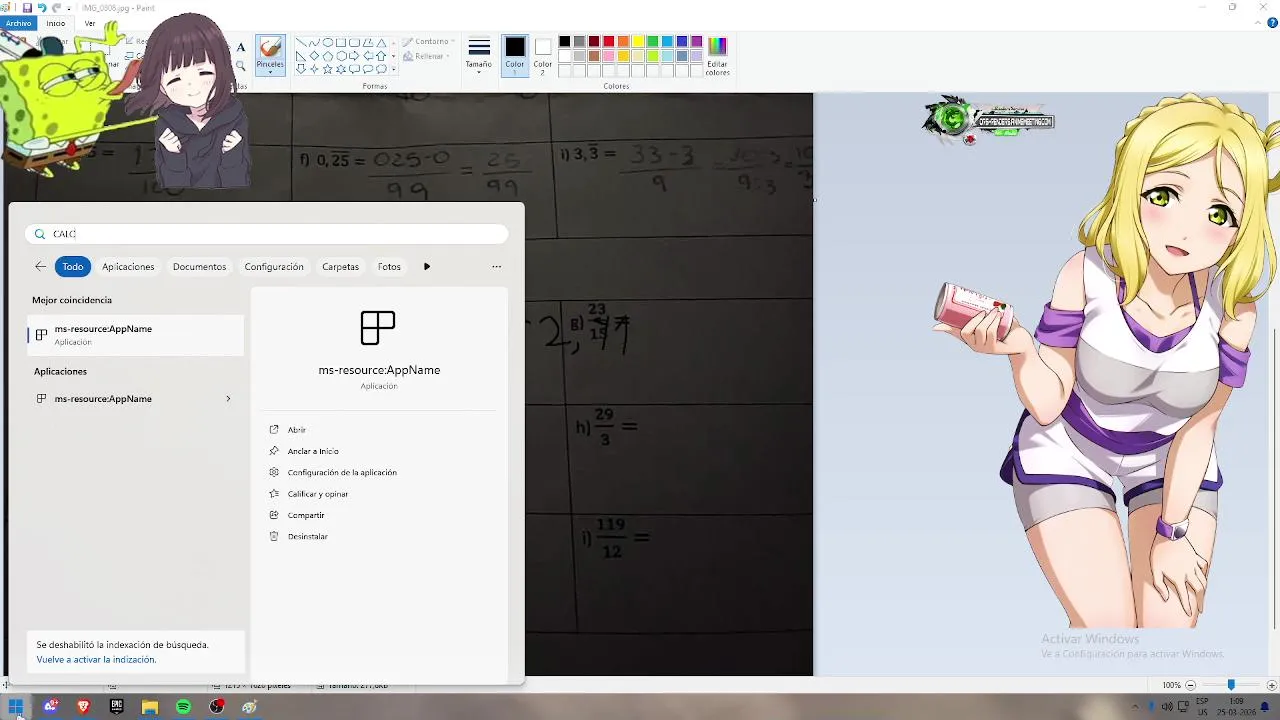Open Spotify from taskbar

point(183,707)
